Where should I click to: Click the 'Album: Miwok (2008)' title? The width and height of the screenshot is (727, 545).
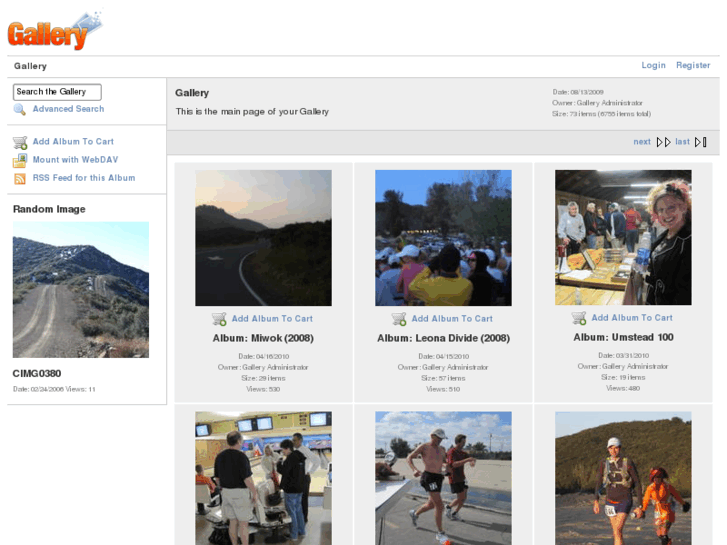click(x=263, y=339)
